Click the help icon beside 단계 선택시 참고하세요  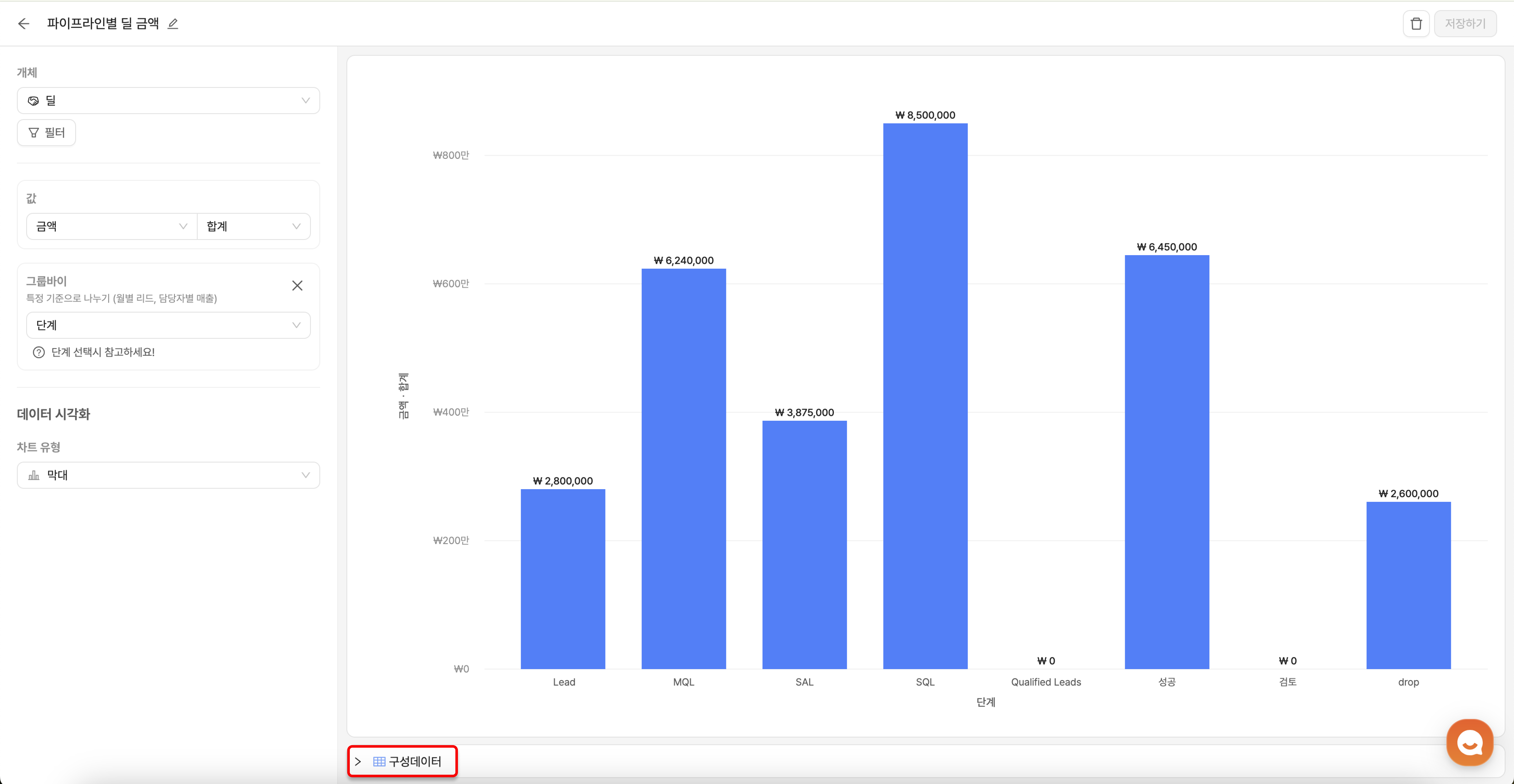(x=39, y=352)
